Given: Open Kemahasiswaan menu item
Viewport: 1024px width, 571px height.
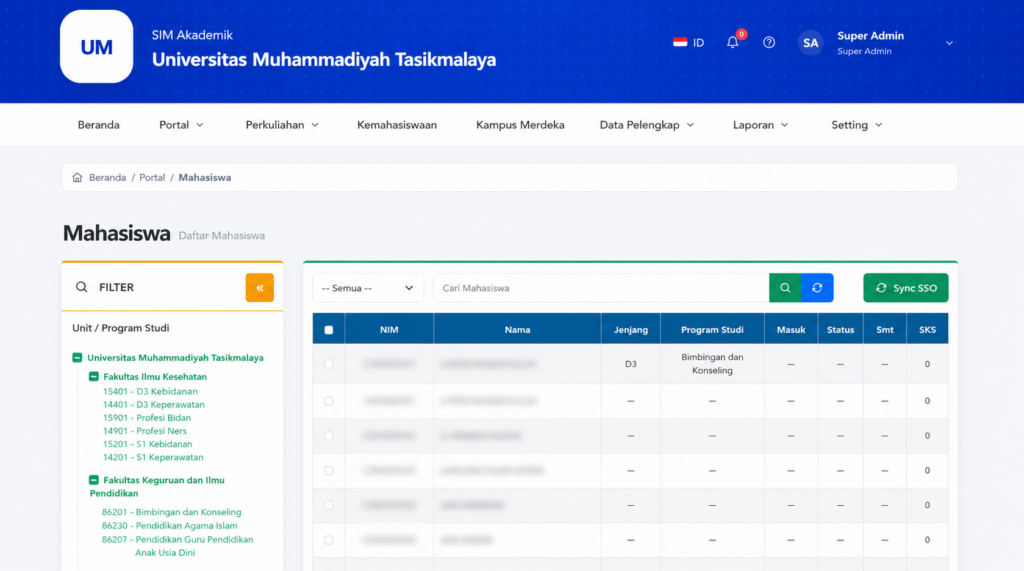Looking at the screenshot, I should tap(396, 125).
